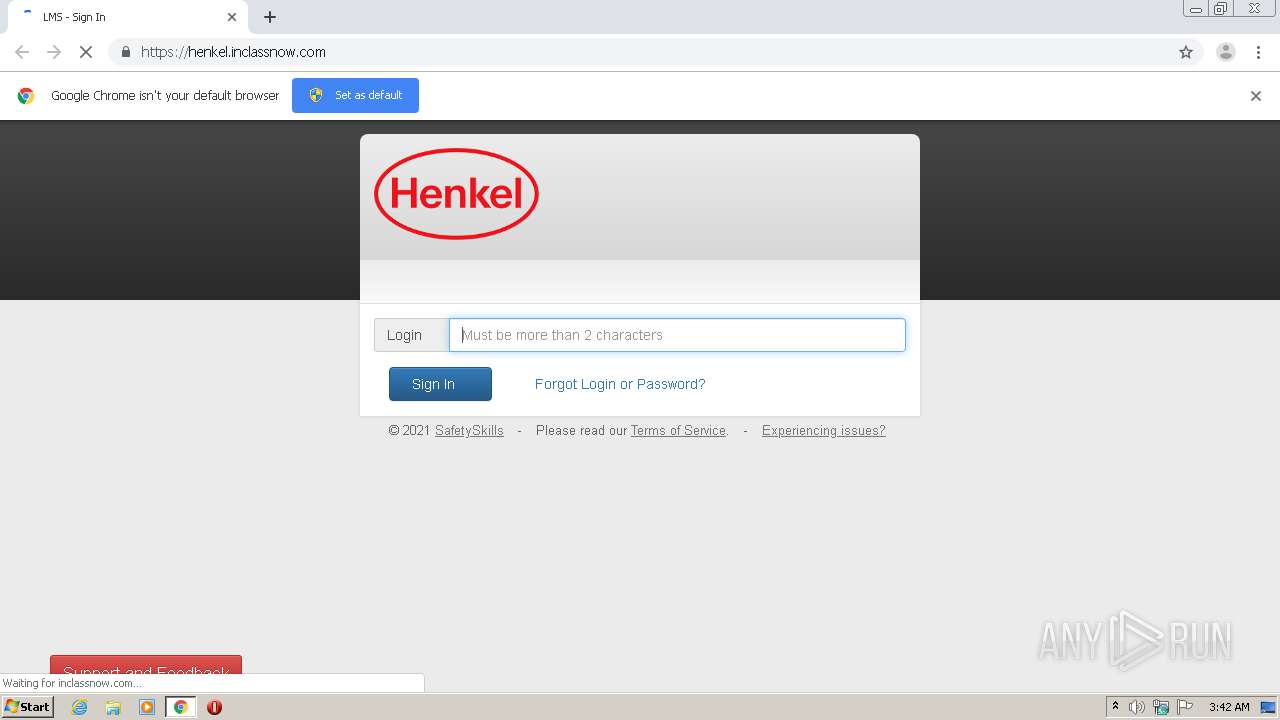Open the Windows Start menu
This screenshot has height=720, width=1280.
click(x=28, y=707)
